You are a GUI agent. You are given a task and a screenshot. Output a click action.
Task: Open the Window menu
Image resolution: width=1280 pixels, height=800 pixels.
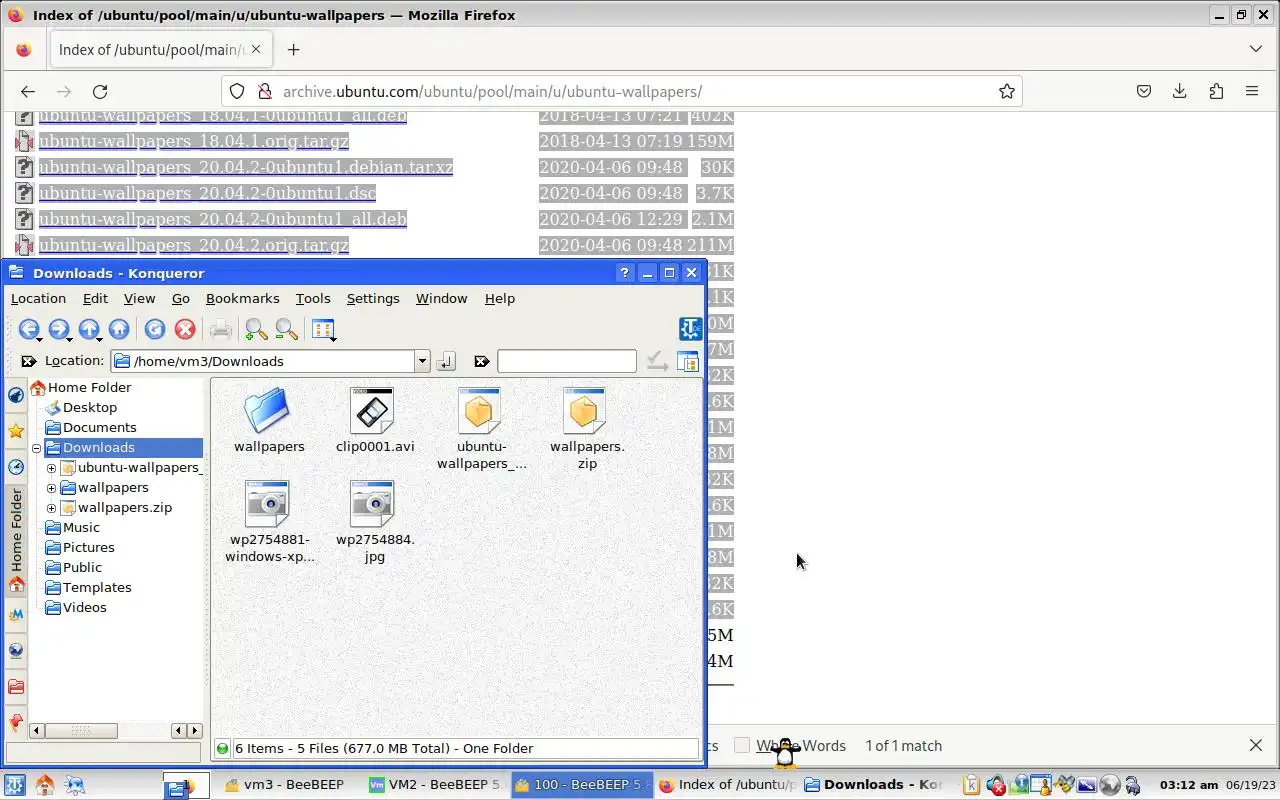pos(441,298)
